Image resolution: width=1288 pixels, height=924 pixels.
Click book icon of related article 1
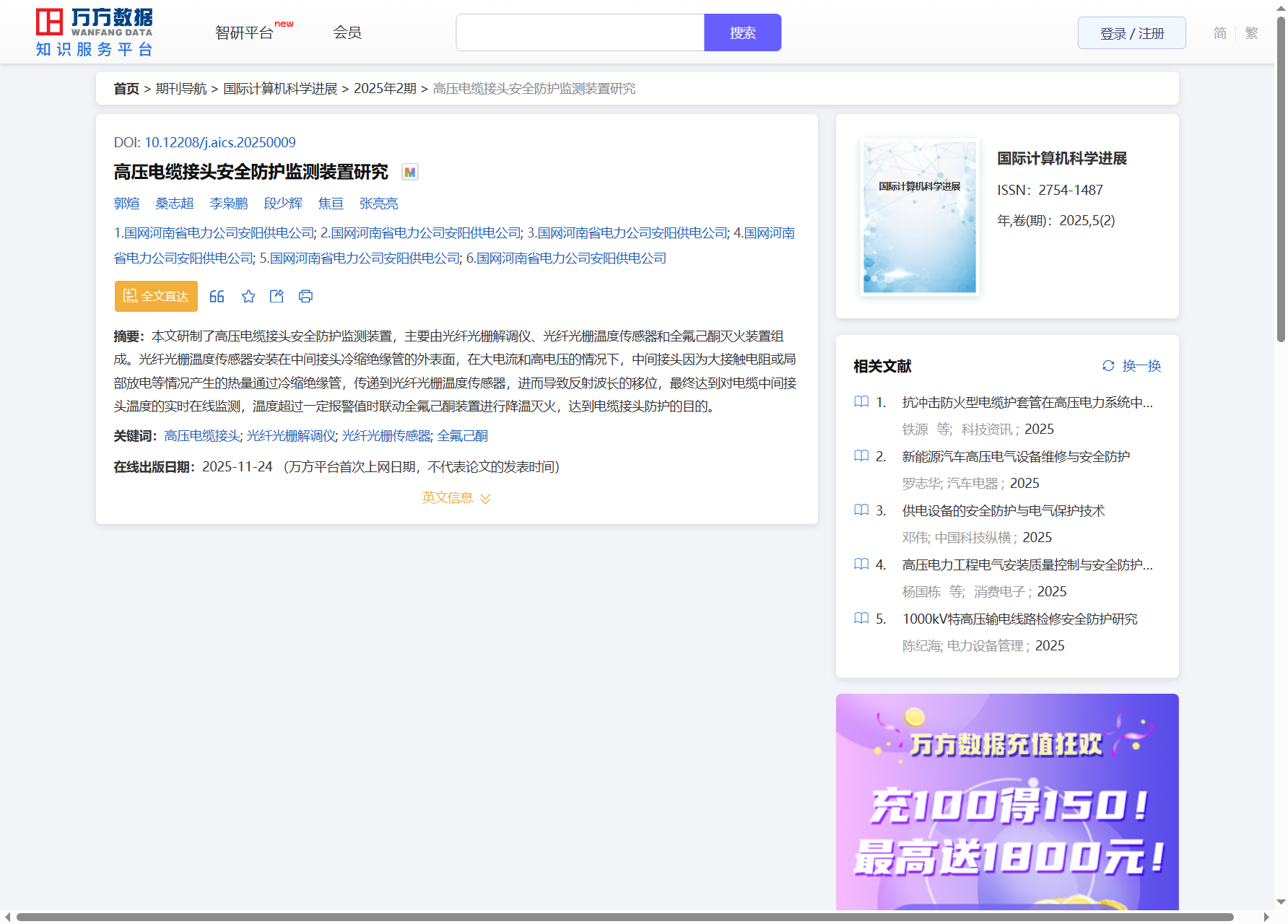point(861,402)
